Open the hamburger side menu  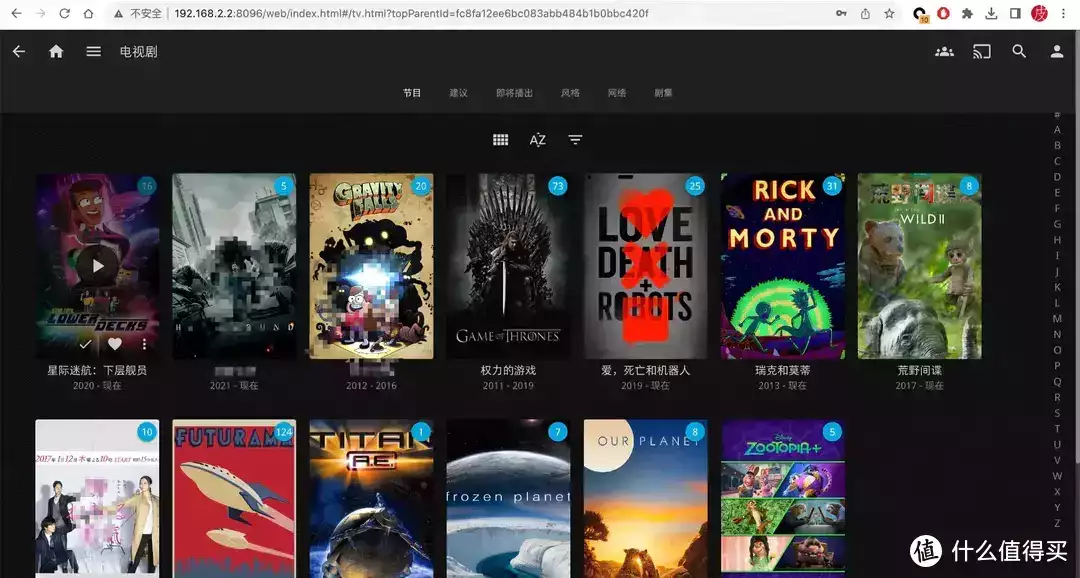tap(94, 52)
